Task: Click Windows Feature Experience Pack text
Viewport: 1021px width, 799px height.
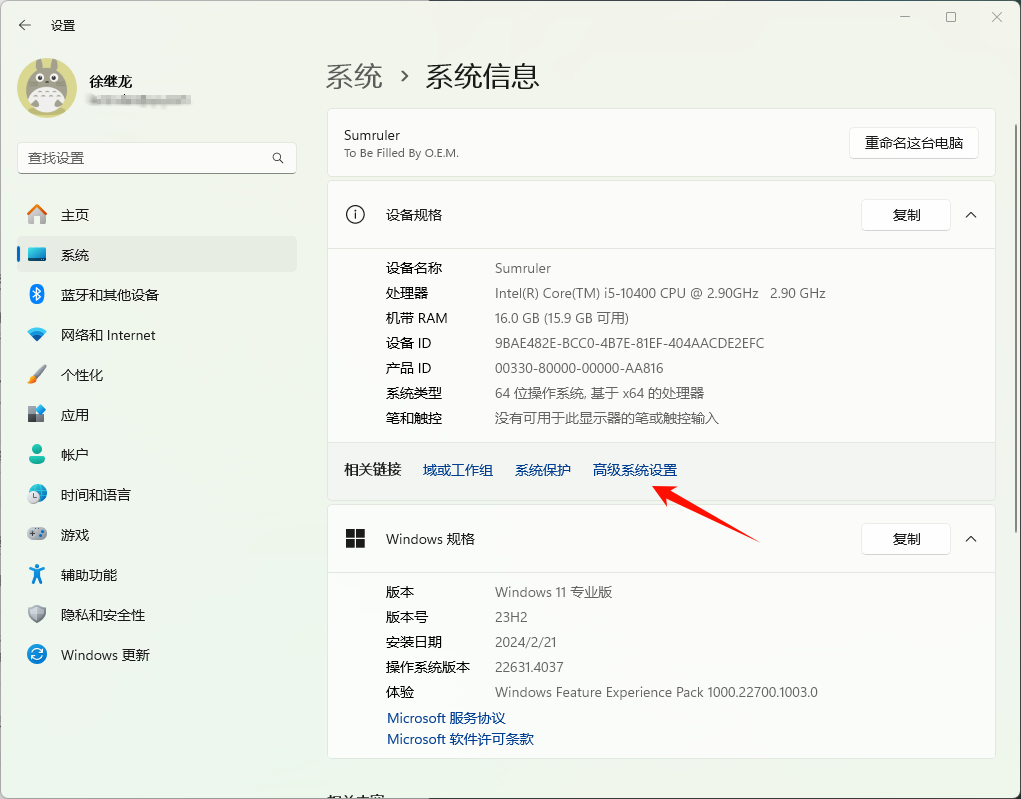Action: (x=656, y=692)
